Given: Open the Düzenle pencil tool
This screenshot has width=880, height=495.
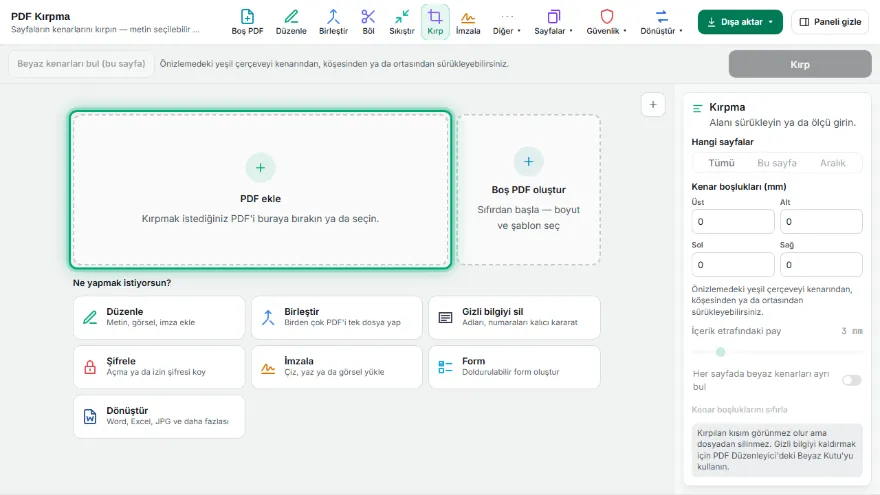Looking at the screenshot, I should [291, 22].
